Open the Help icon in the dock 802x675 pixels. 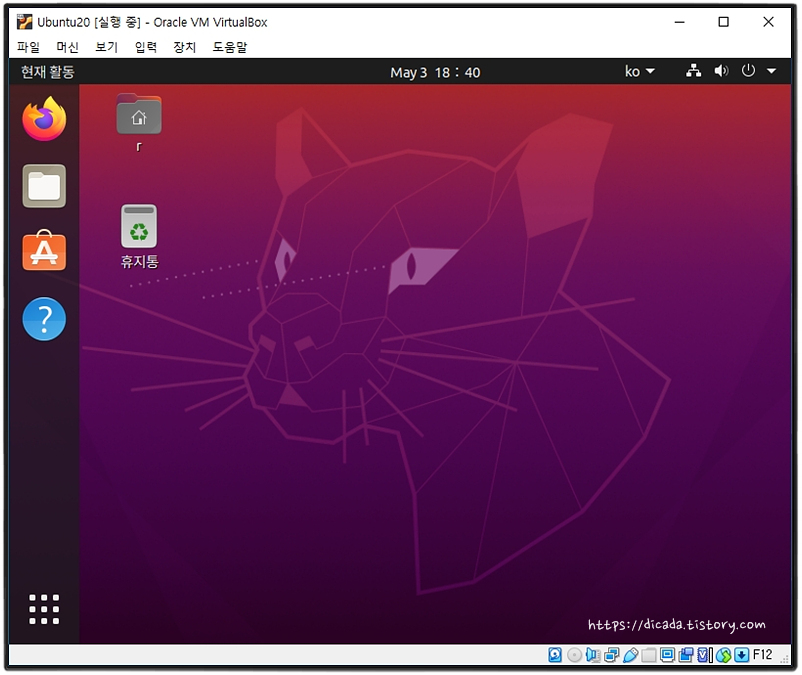pos(44,319)
